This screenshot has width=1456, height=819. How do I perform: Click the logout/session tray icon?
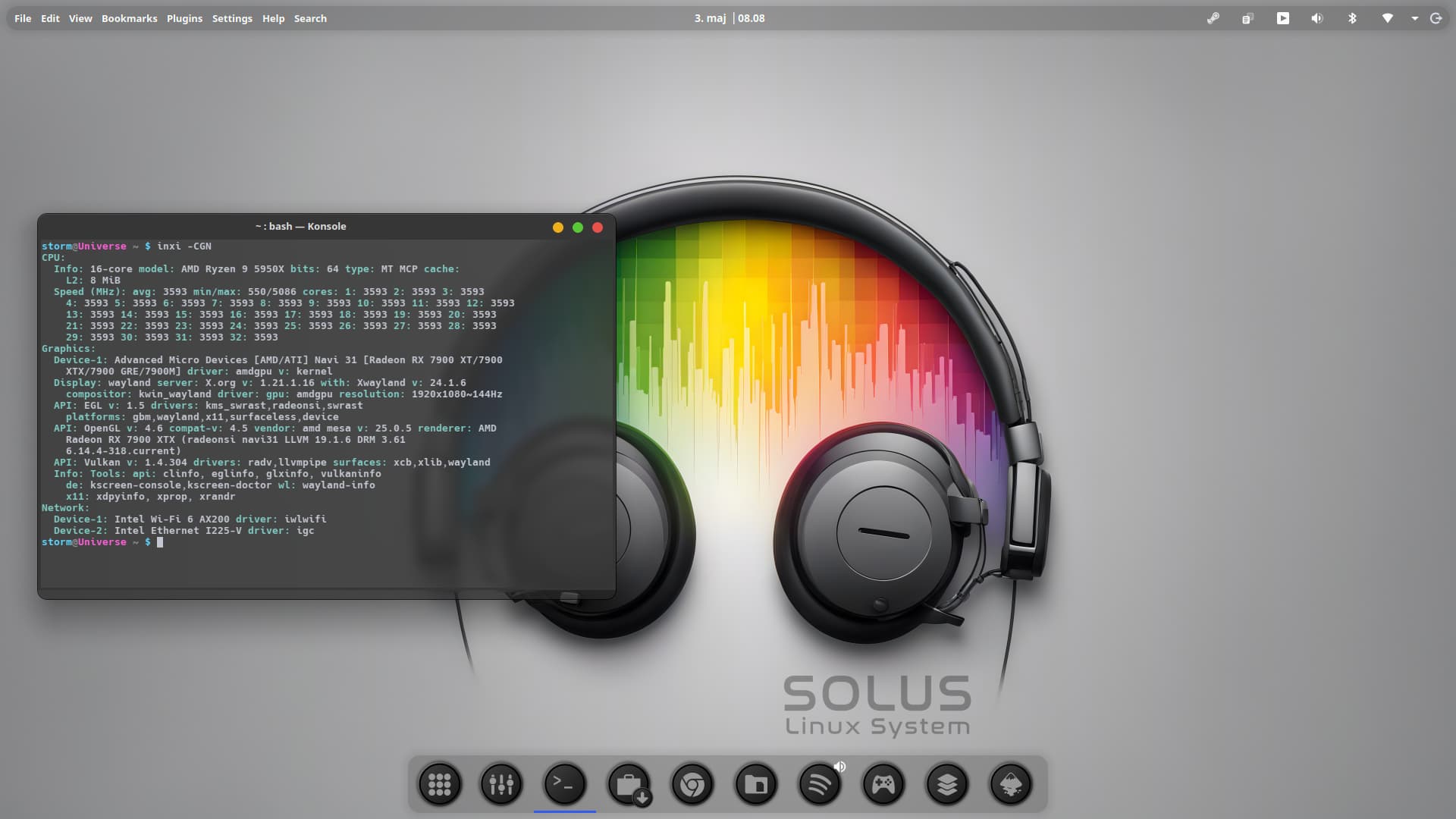click(1436, 18)
